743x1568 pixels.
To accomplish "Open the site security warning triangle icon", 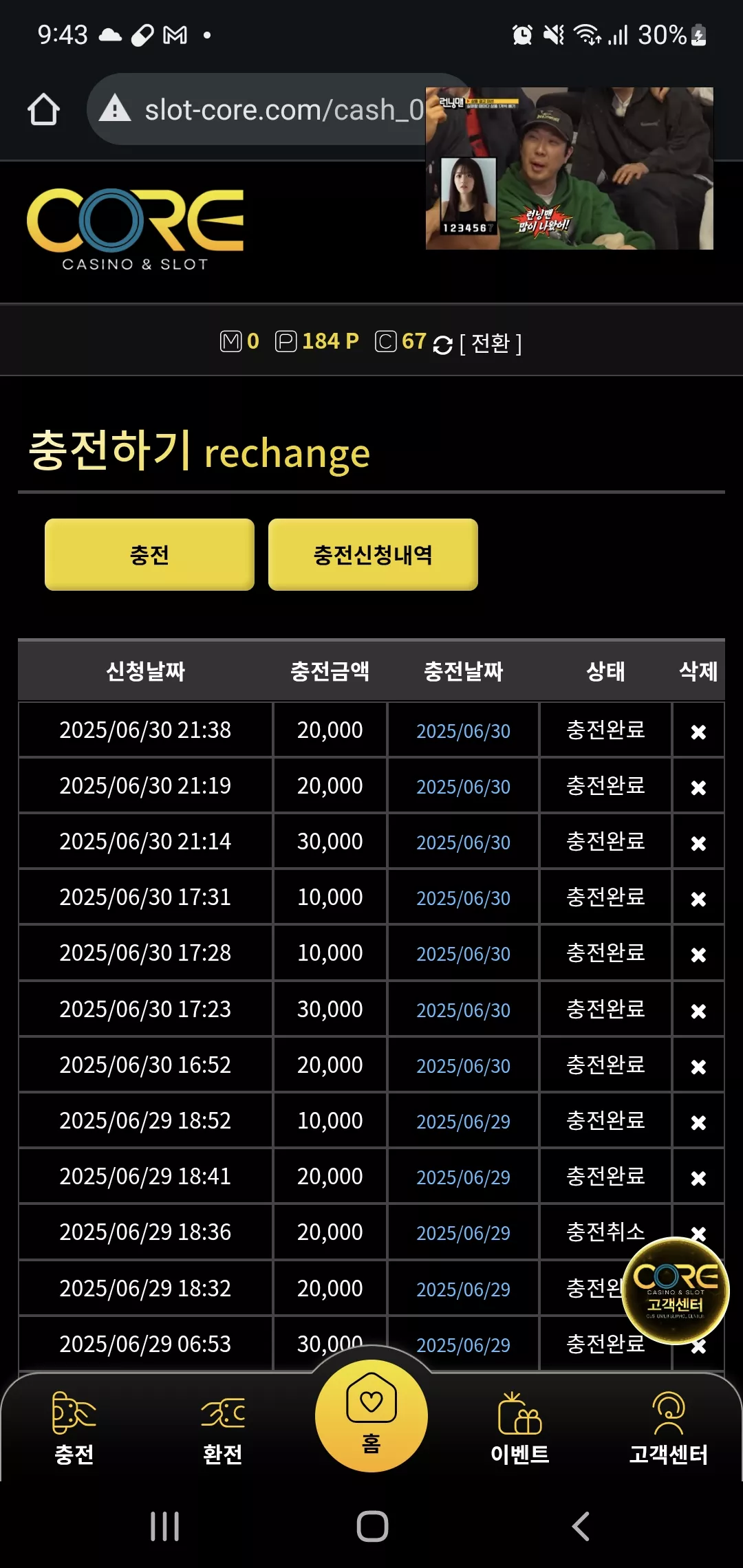I will pyautogui.click(x=115, y=109).
